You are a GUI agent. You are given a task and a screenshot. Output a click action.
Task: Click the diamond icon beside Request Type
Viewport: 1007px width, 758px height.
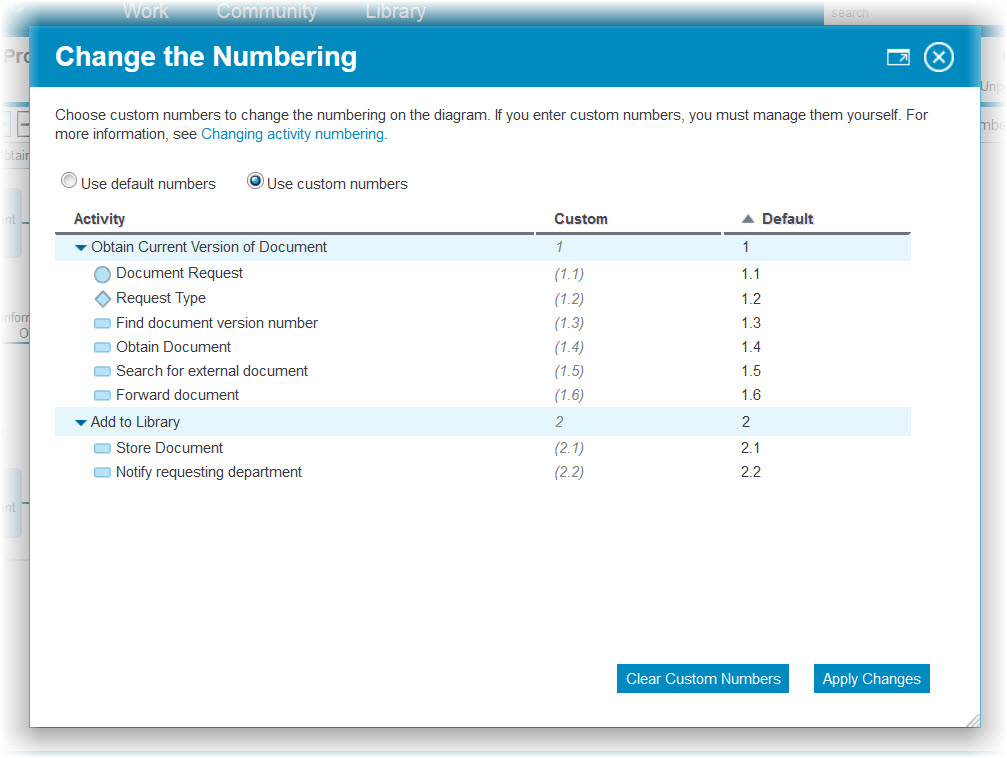tap(102, 299)
